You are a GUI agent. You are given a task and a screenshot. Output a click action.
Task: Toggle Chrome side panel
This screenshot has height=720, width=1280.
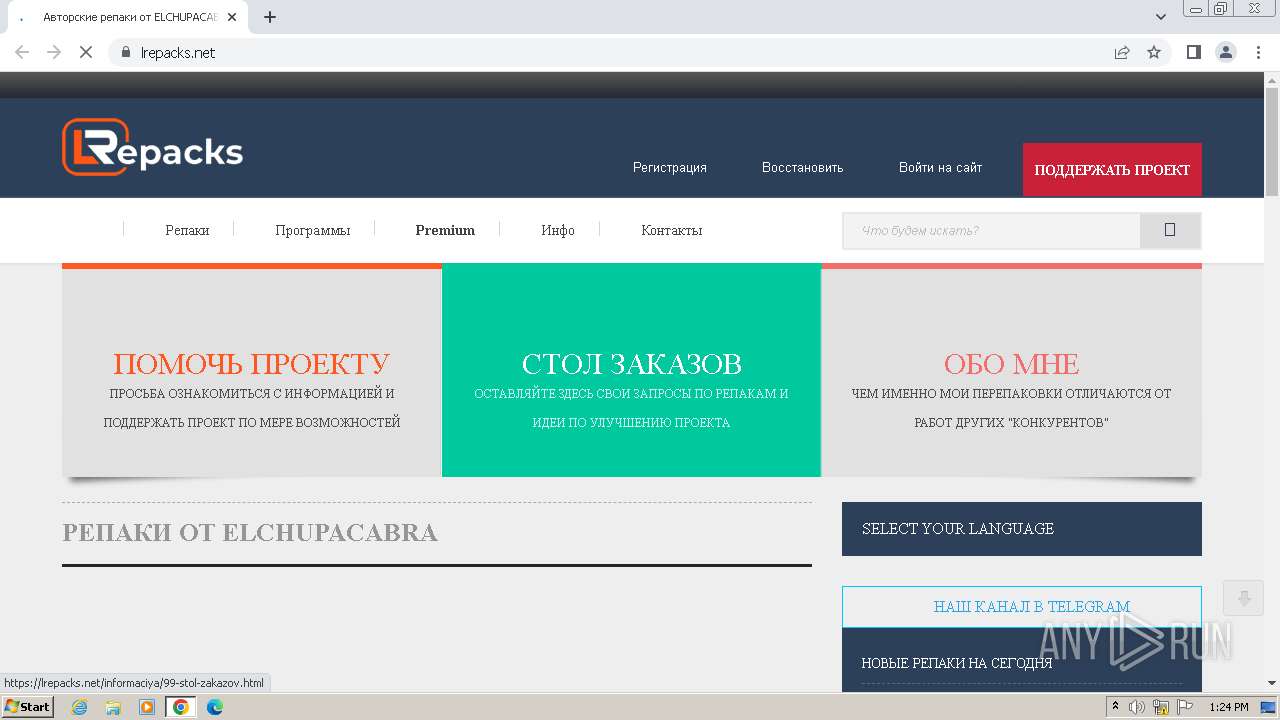point(1193,52)
